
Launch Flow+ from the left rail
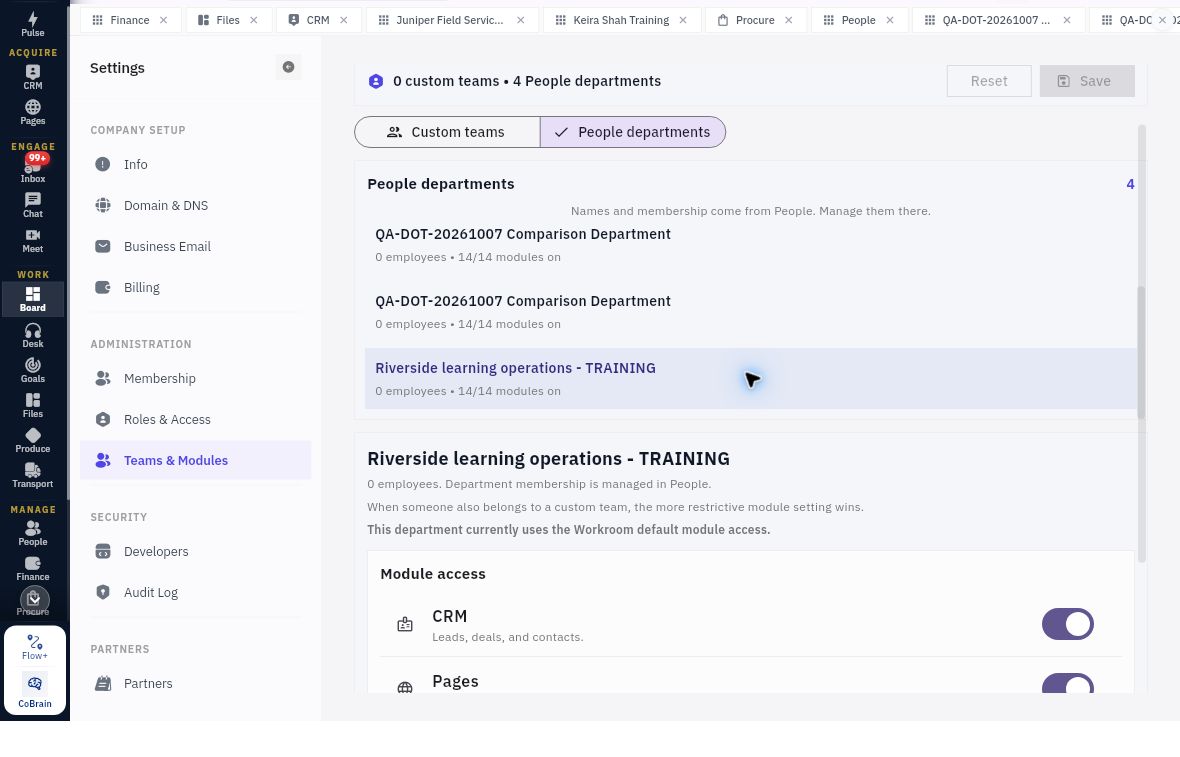[35, 646]
